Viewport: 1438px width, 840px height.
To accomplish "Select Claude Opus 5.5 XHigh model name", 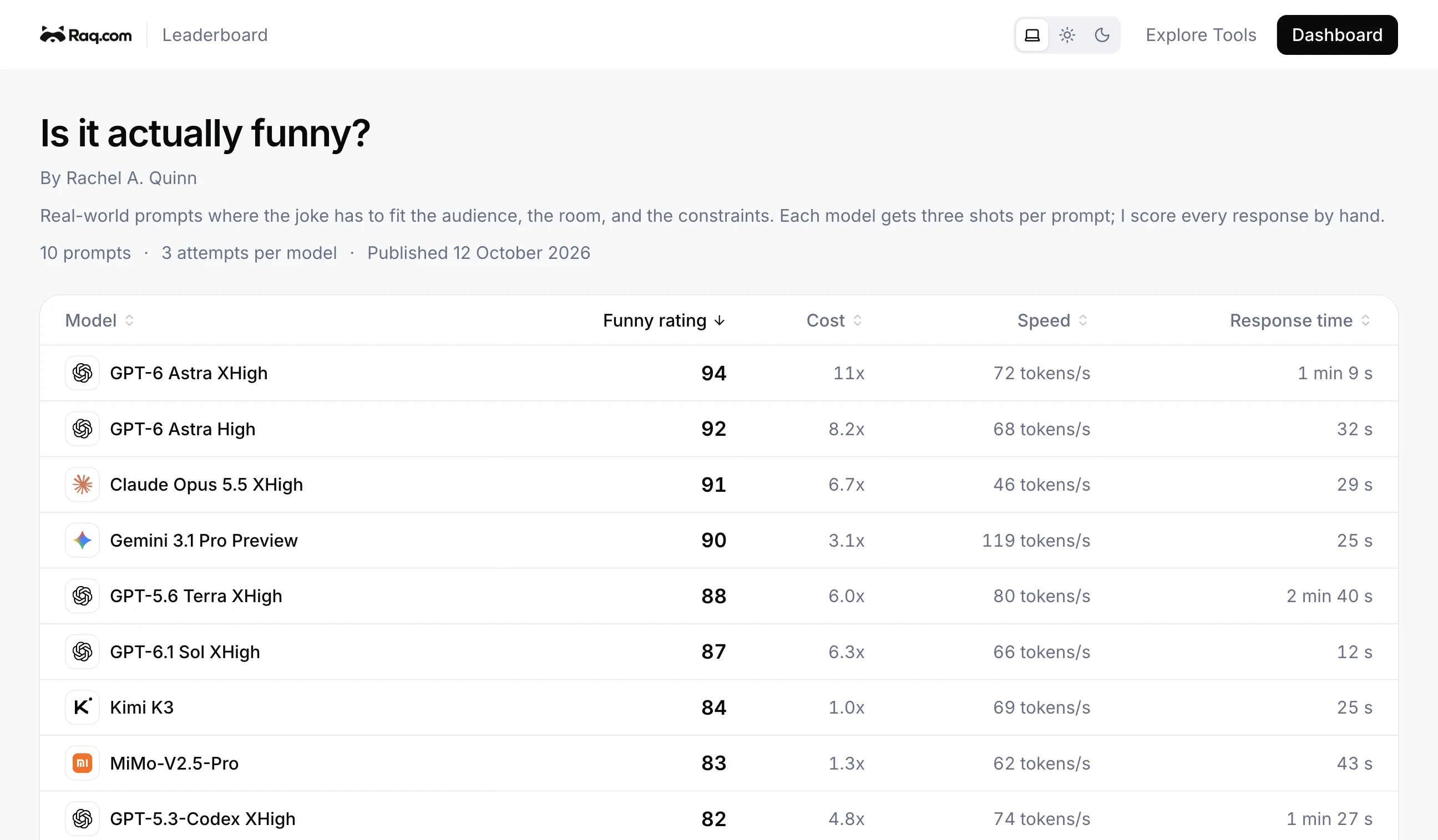I will (x=206, y=485).
